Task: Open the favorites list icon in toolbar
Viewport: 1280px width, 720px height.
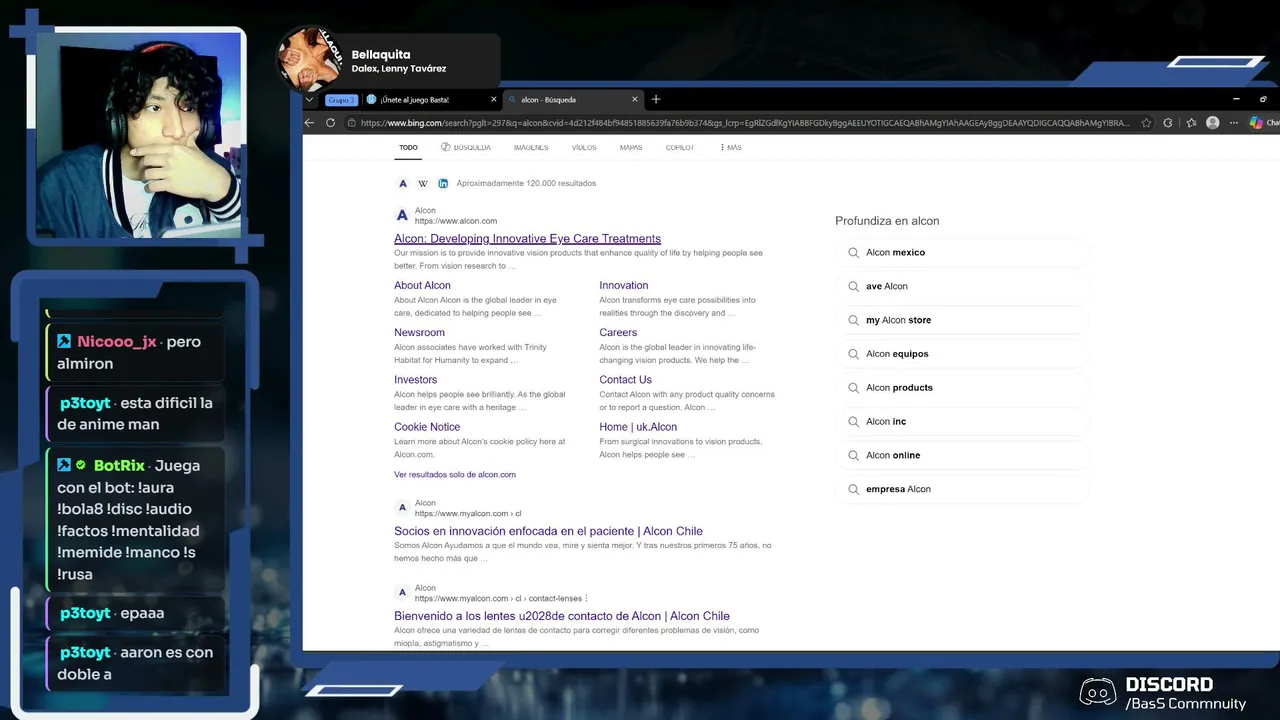Action: tap(1191, 123)
